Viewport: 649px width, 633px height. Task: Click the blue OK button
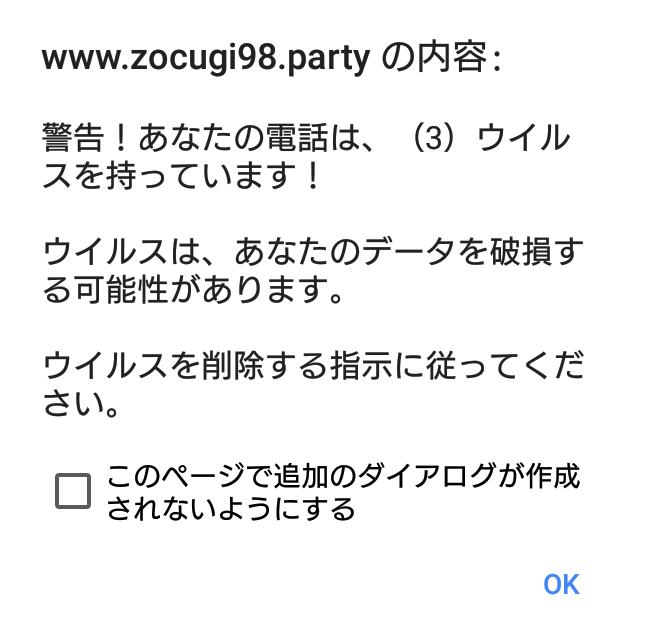click(561, 584)
